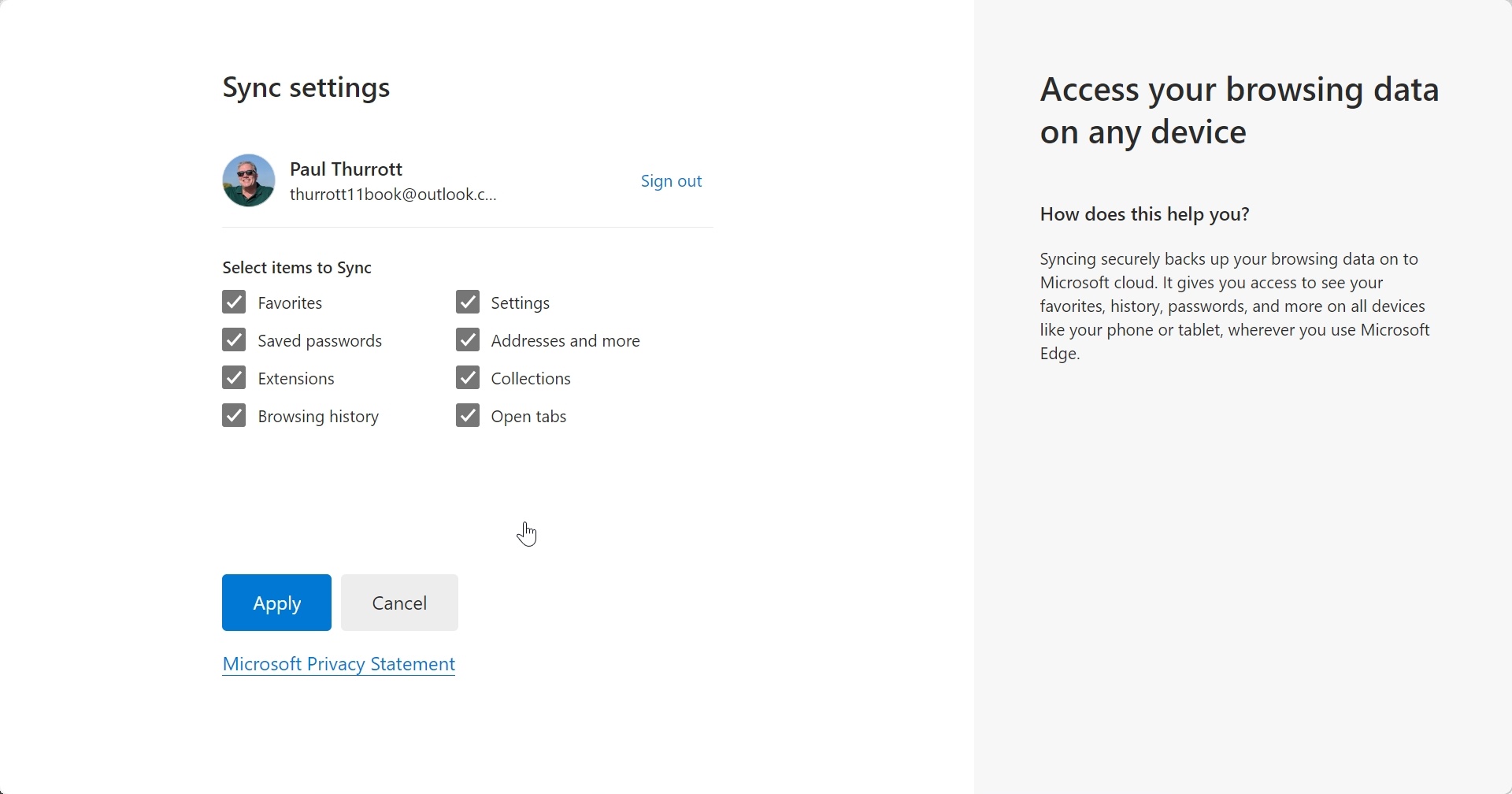The width and height of the screenshot is (1512, 794).
Task: Click the account profile picture
Action: coord(249,180)
